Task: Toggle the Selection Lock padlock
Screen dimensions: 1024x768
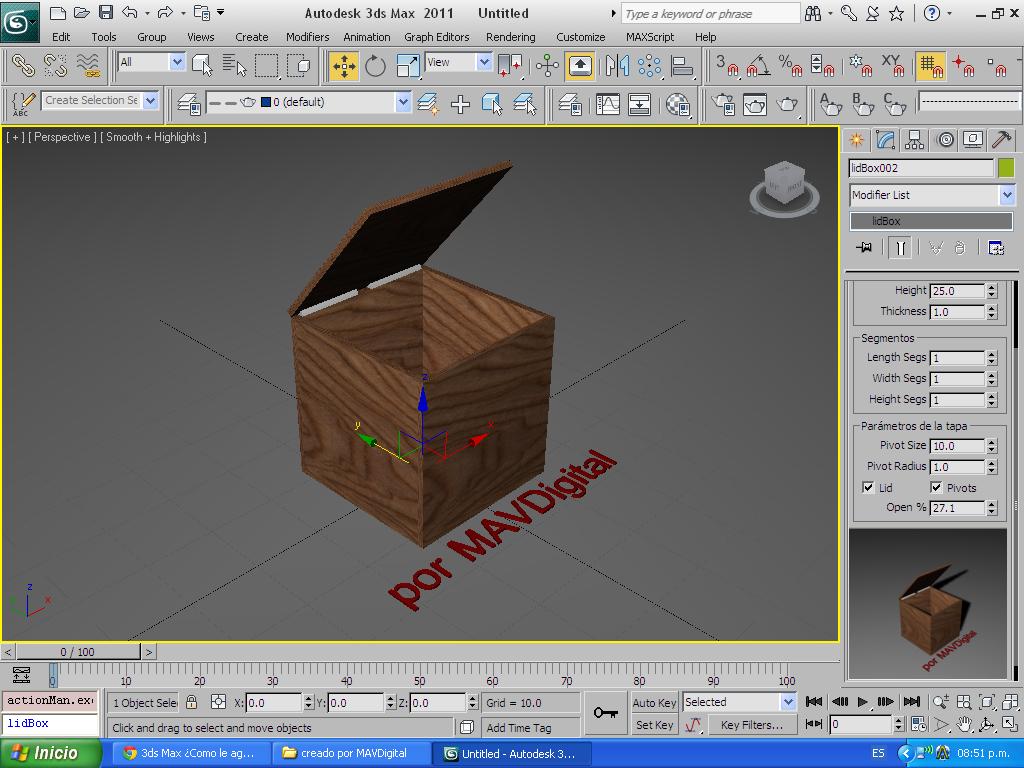Action: click(191, 702)
